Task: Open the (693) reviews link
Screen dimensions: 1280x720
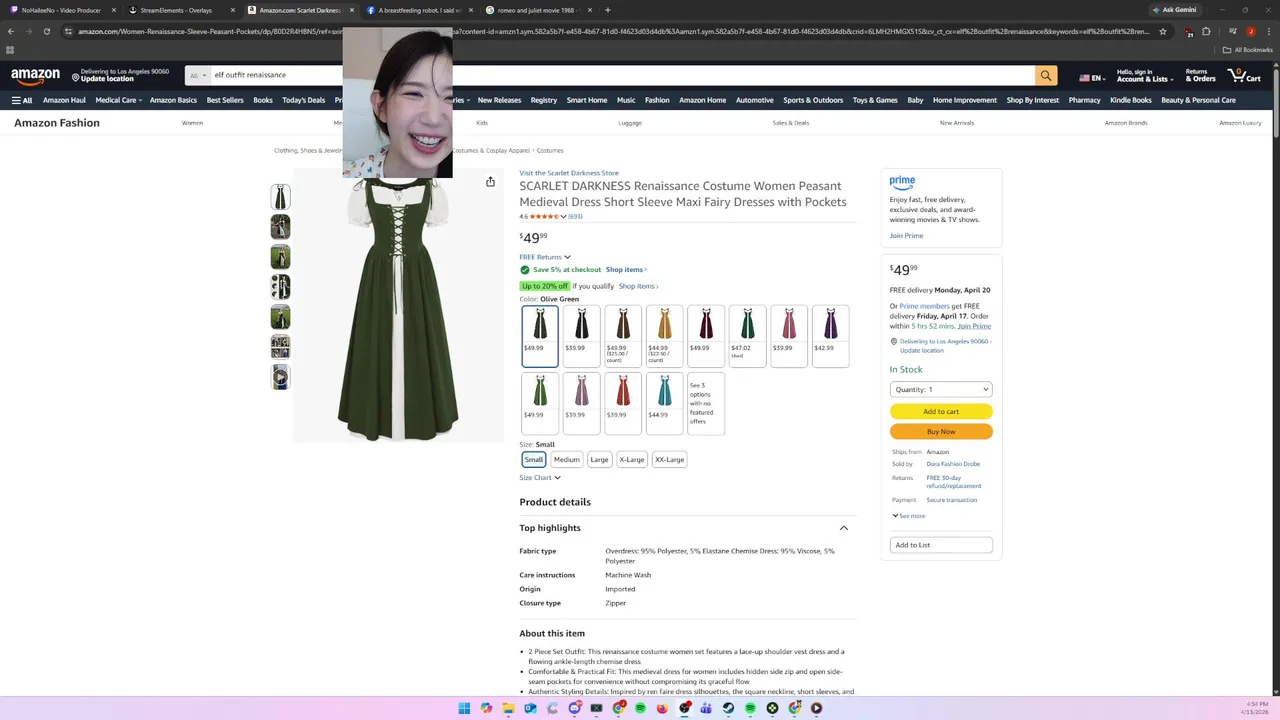Action: point(575,217)
